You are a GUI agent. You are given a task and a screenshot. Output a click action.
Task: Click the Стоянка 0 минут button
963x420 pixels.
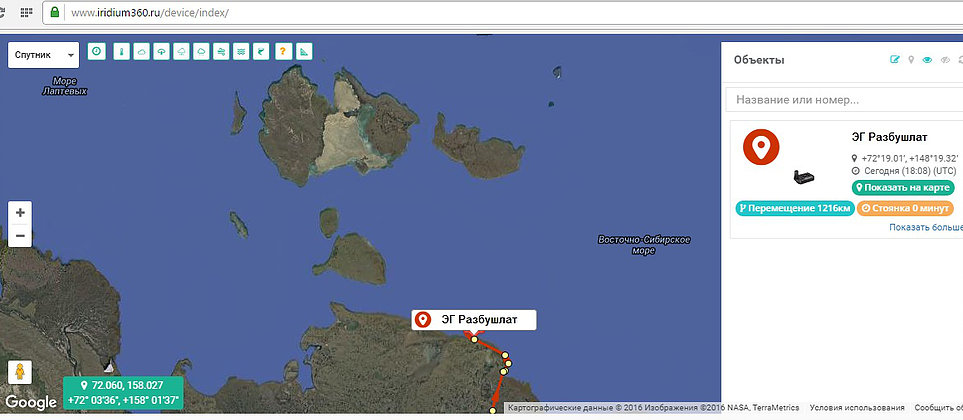pos(905,208)
